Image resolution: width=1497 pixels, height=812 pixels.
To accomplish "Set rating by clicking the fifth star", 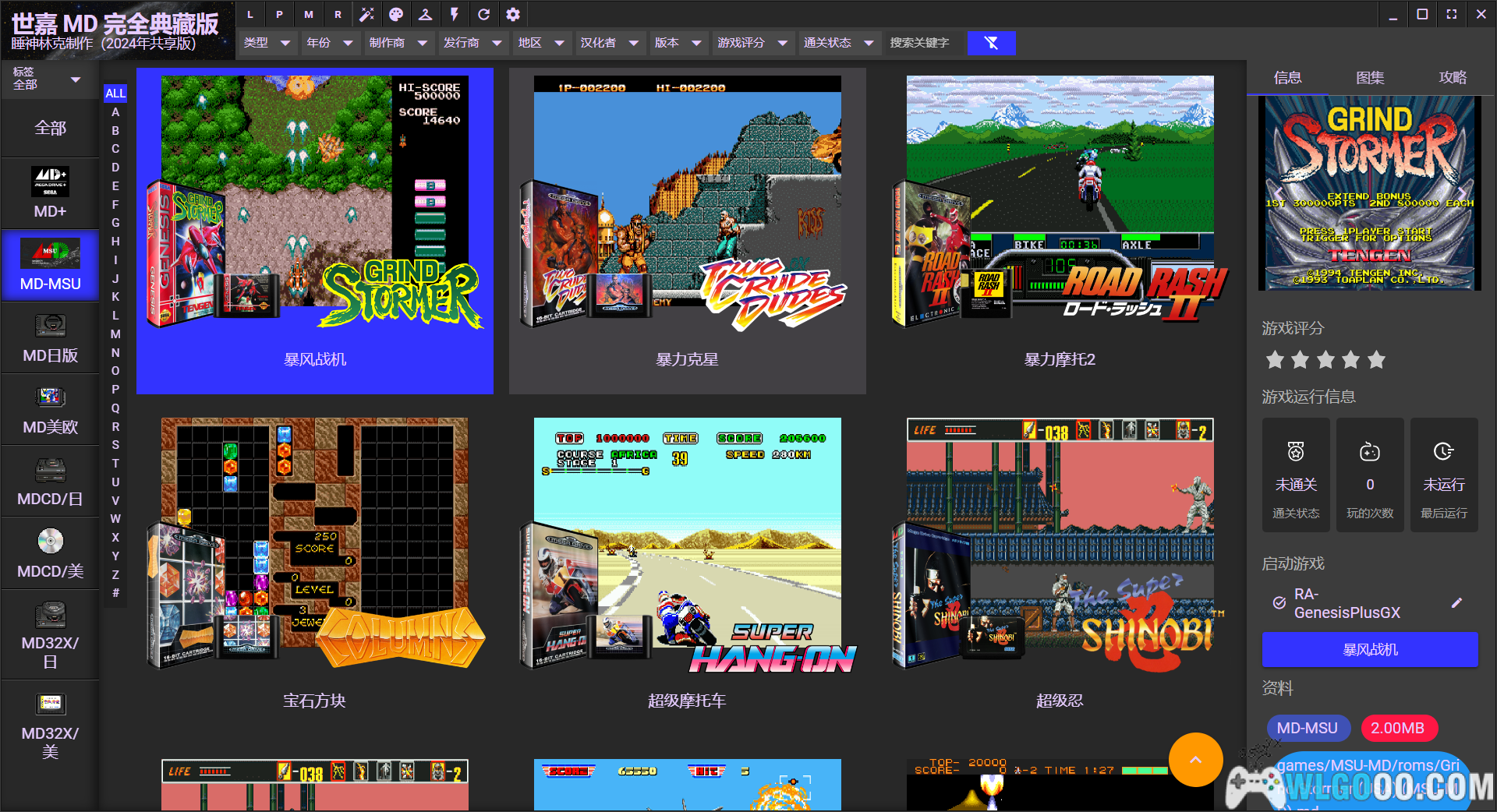I will [x=1377, y=359].
